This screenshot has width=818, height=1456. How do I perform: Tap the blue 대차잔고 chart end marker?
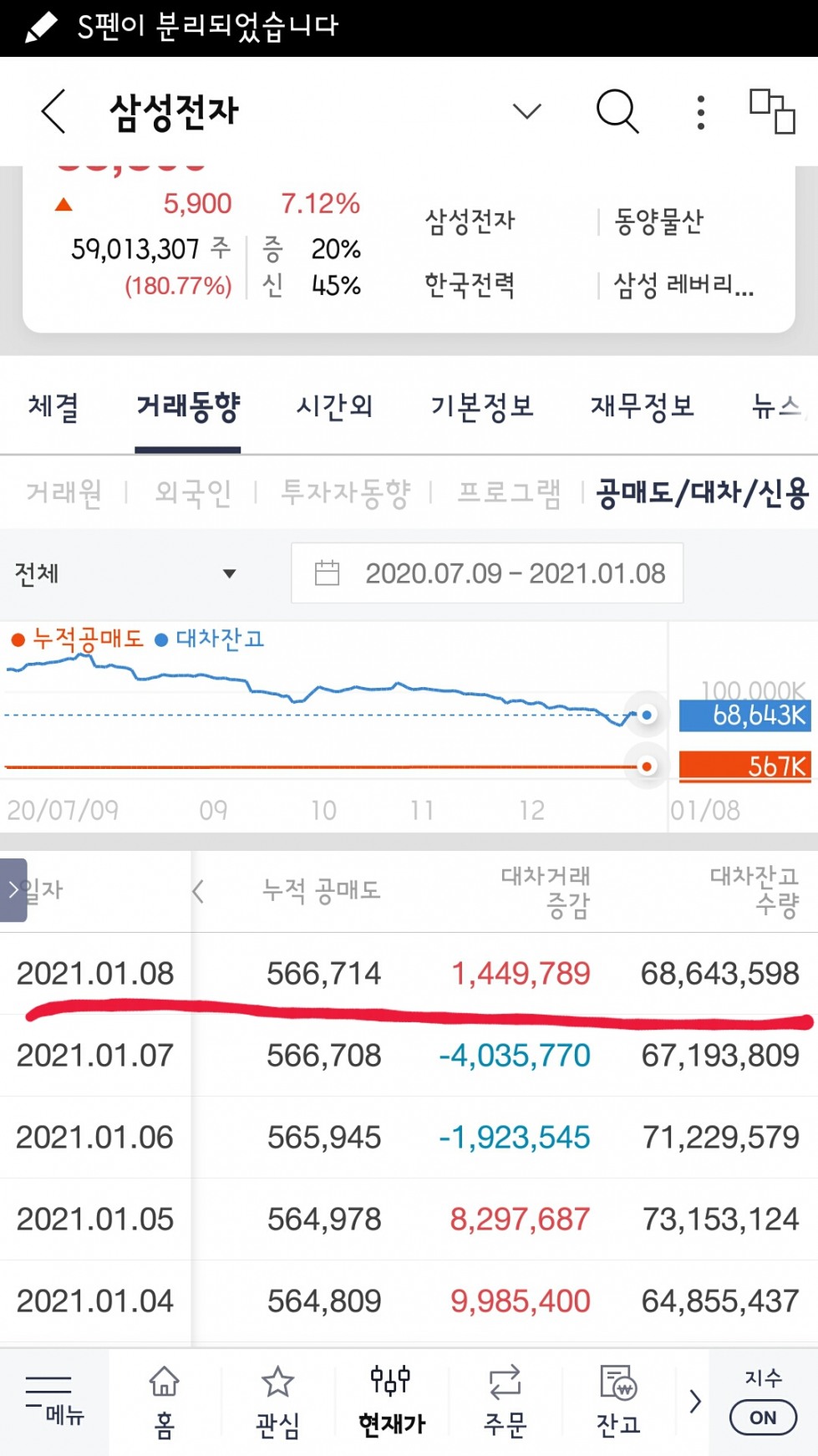click(x=646, y=715)
